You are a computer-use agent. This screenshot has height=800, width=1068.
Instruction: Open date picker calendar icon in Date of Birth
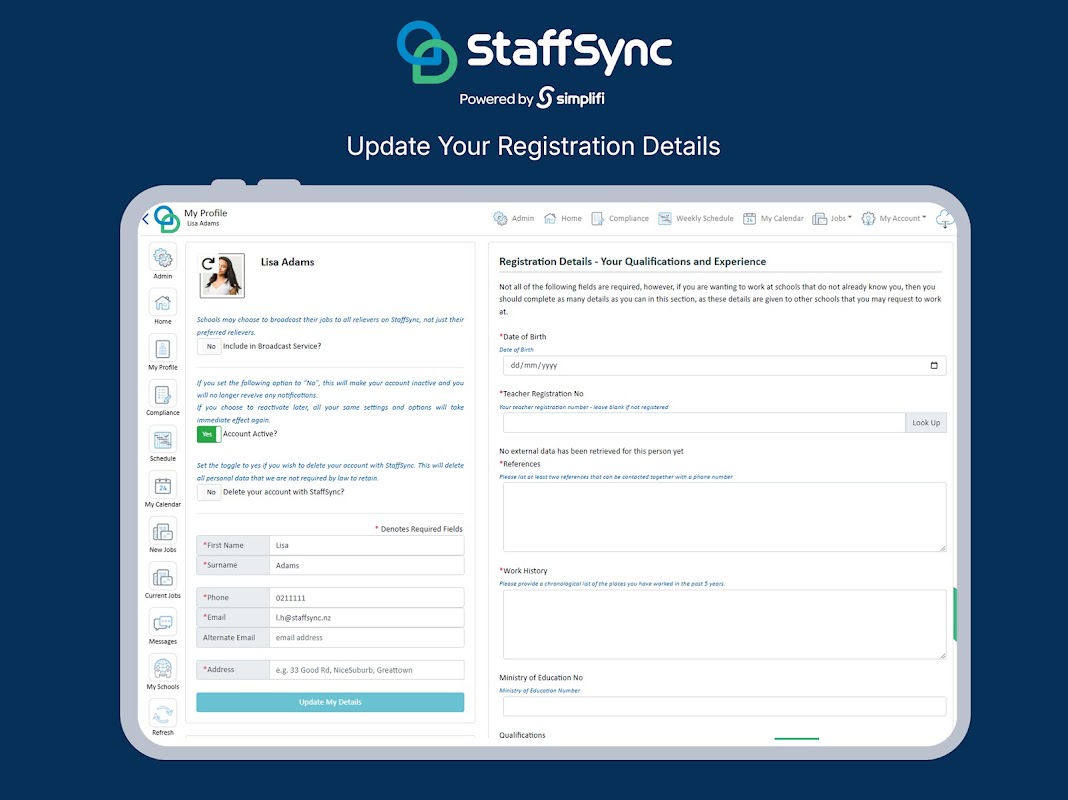coord(934,366)
